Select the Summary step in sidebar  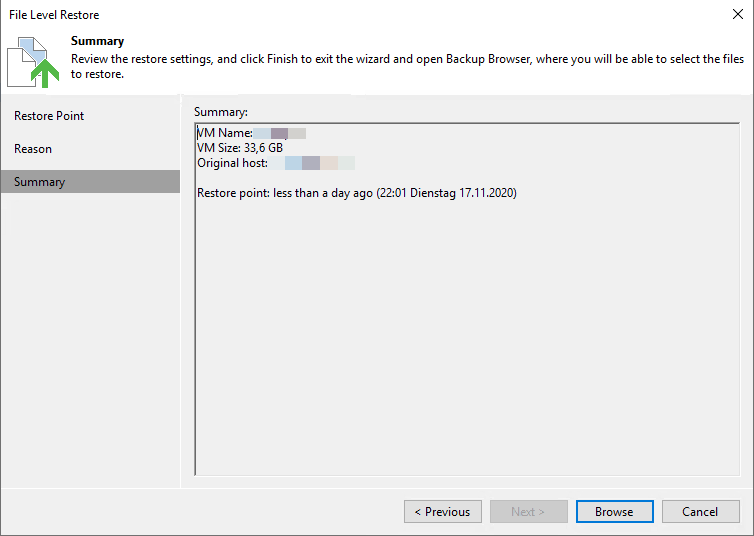pyautogui.click(x=90, y=182)
